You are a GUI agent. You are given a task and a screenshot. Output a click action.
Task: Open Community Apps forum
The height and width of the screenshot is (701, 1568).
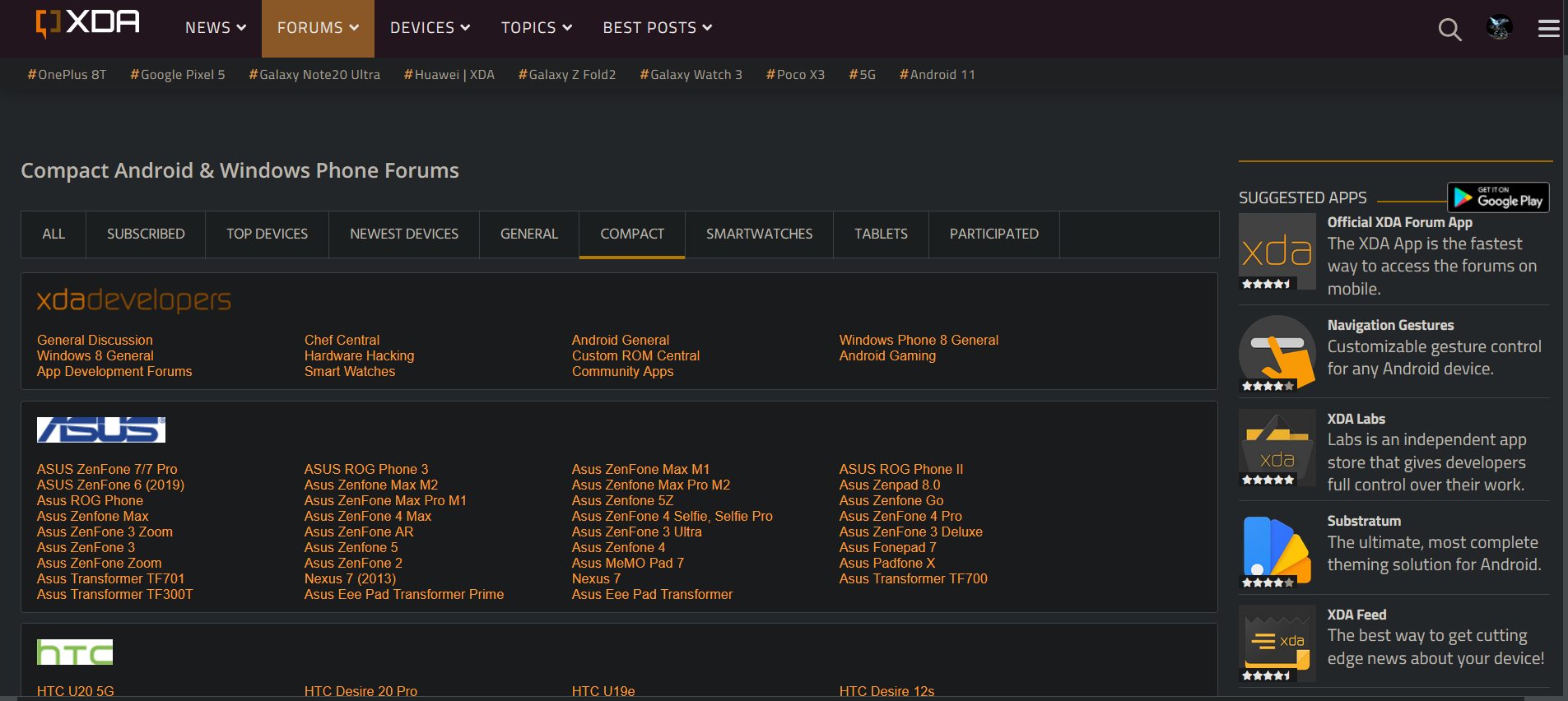coord(622,371)
